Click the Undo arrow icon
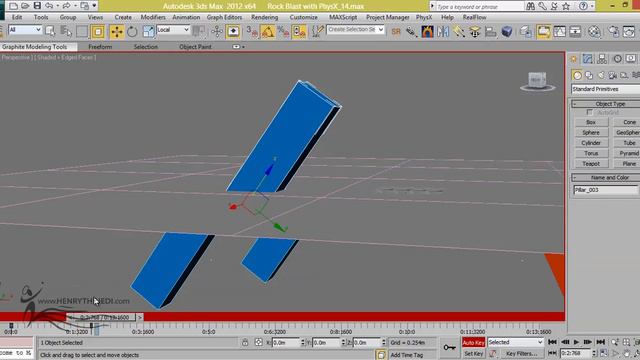Viewport: 640px width, 360px height. [49, 6]
